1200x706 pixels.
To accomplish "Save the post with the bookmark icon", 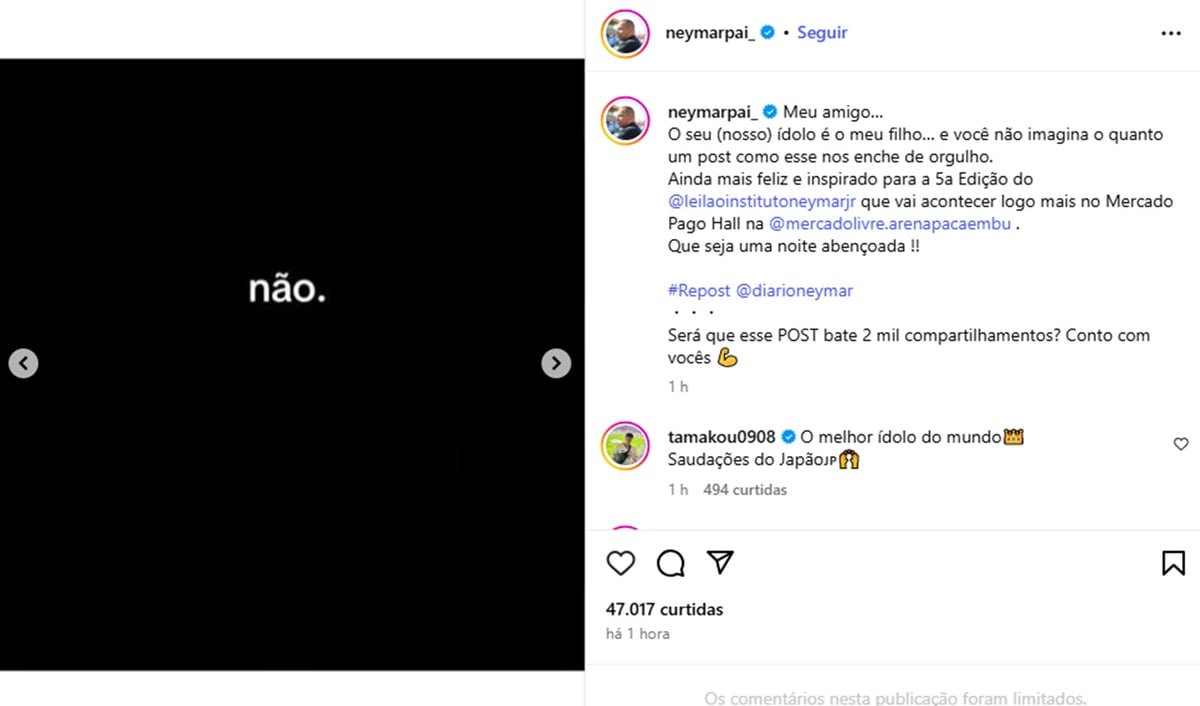I will click(x=1173, y=563).
